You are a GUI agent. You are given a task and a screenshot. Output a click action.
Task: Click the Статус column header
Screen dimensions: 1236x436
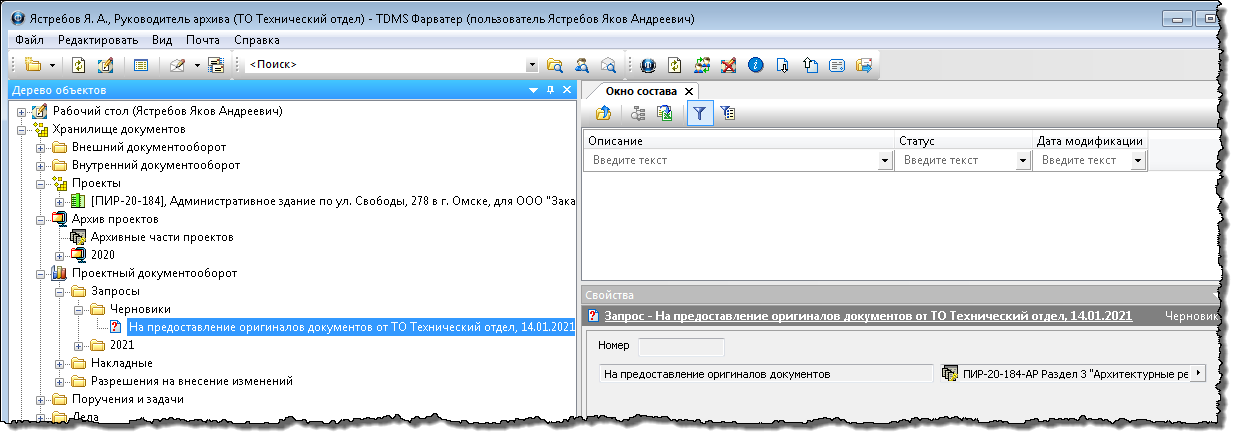[963, 142]
